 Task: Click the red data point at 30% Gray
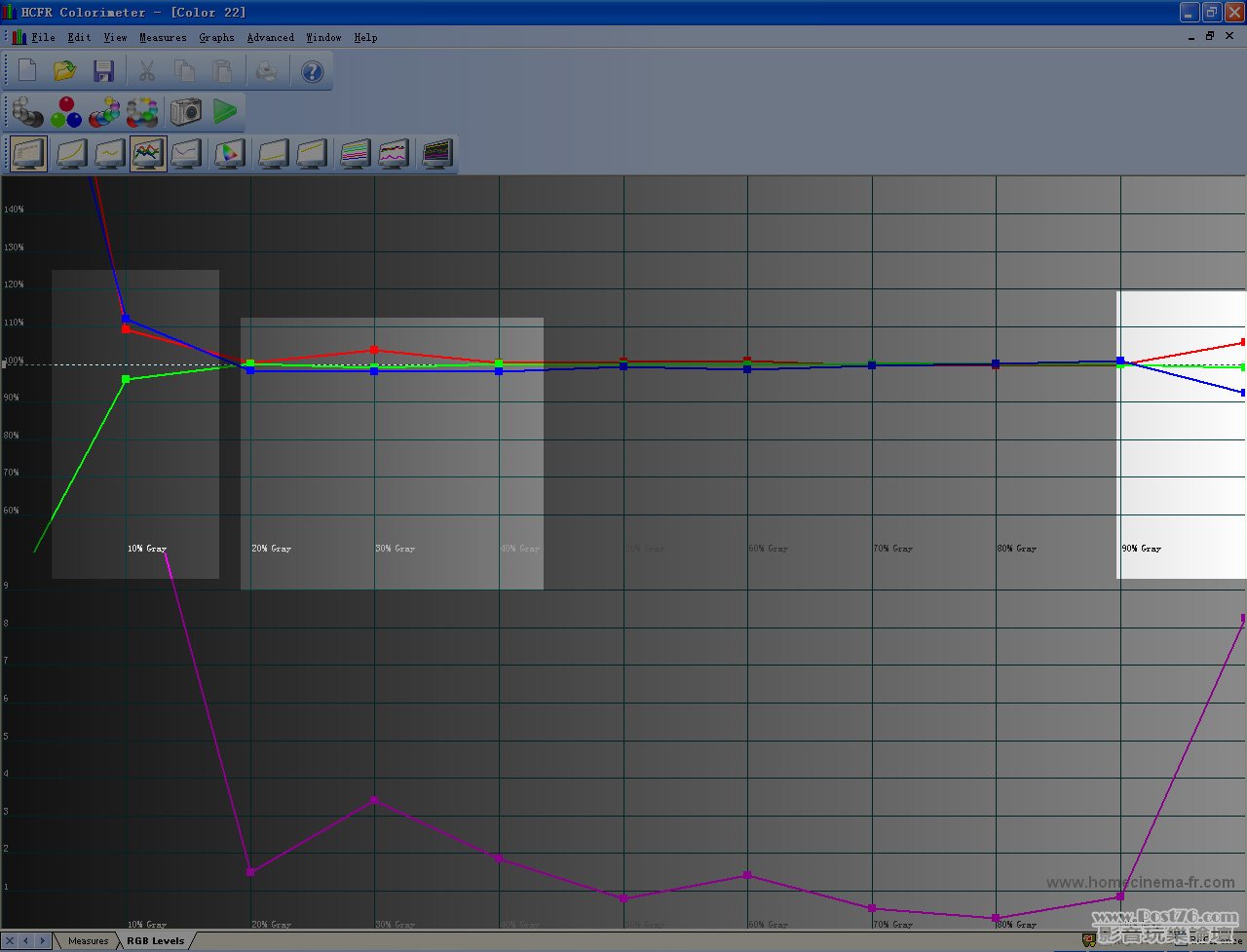click(374, 350)
